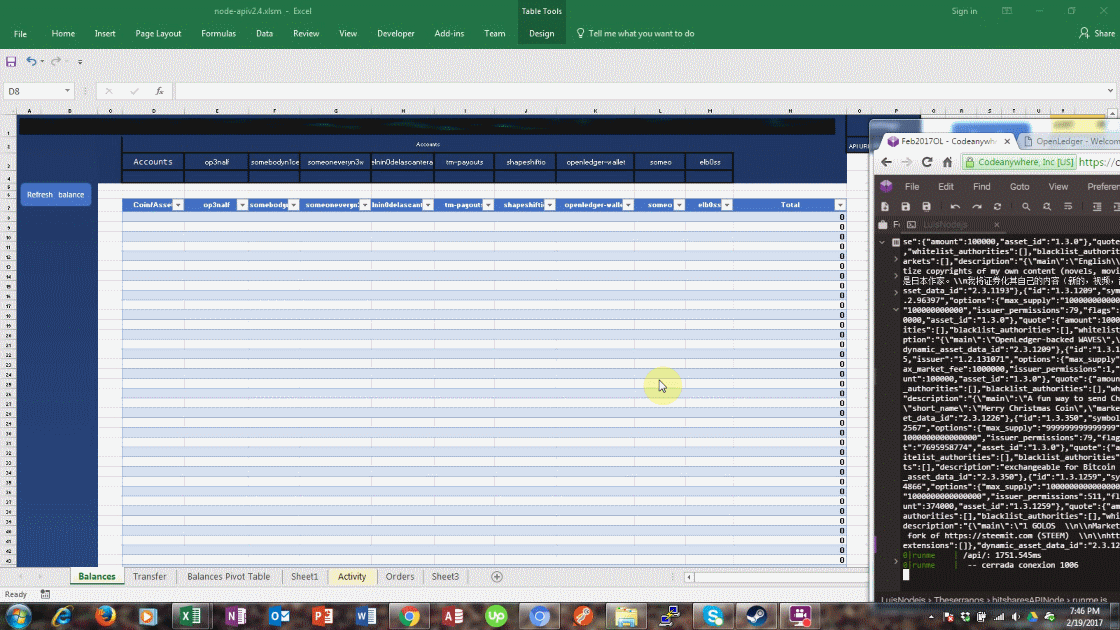This screenshot has width=1120, height=630.
Task: Open openledger-wallet column filter dropdown
Action: (x=628, y=205)
